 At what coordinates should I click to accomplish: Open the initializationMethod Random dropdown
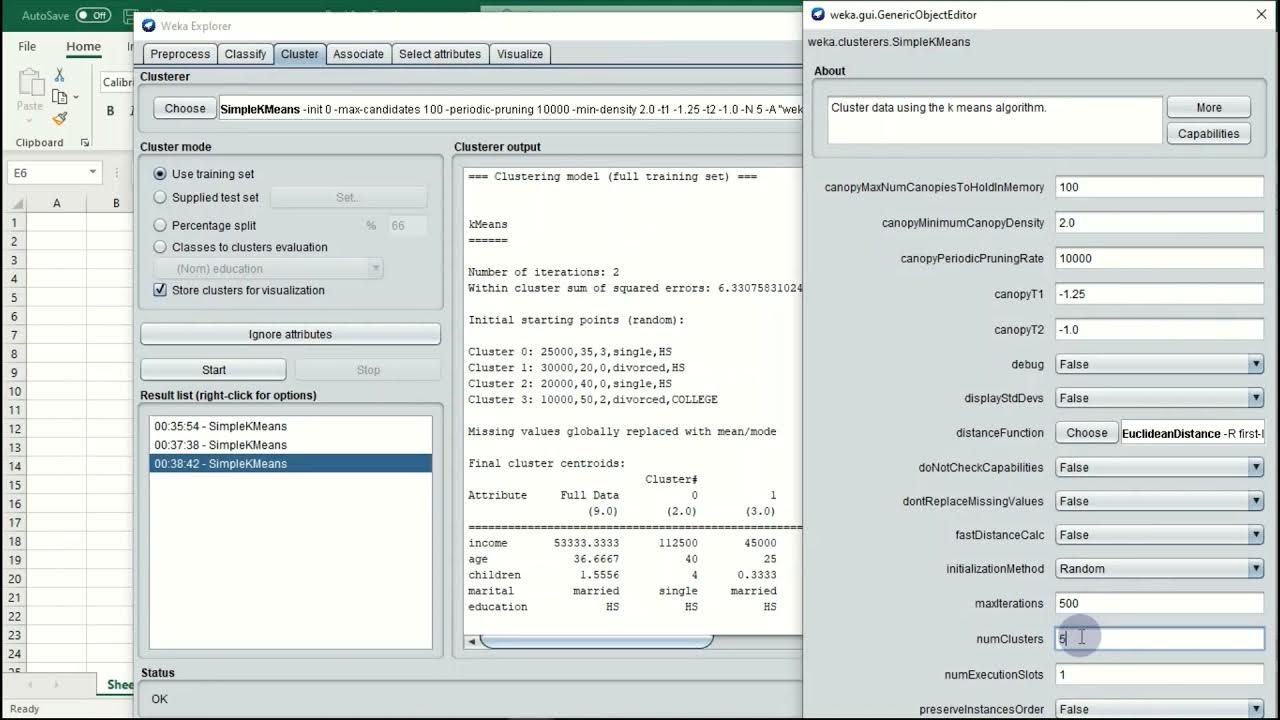1160,569
